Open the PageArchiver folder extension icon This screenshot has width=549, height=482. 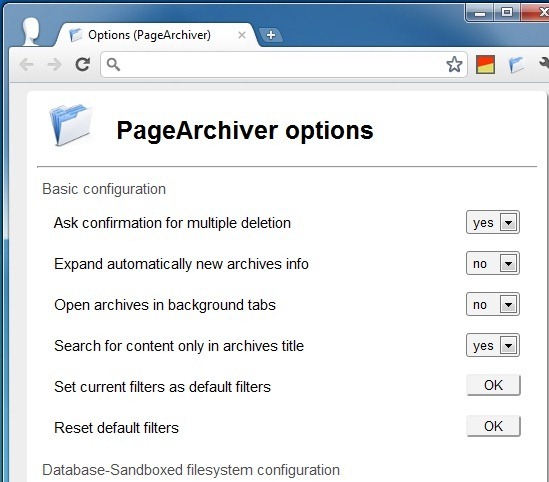516,65
